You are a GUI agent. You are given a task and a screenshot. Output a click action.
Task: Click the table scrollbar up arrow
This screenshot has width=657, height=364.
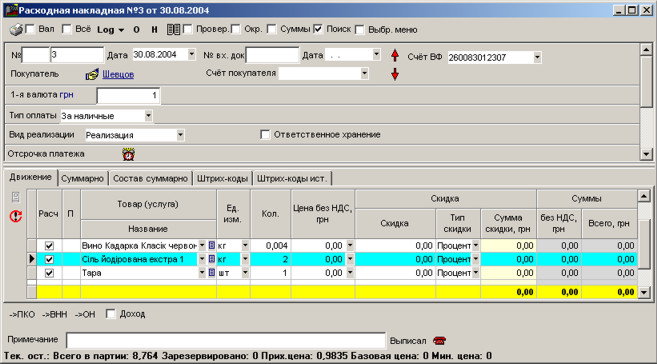[644, 195]
